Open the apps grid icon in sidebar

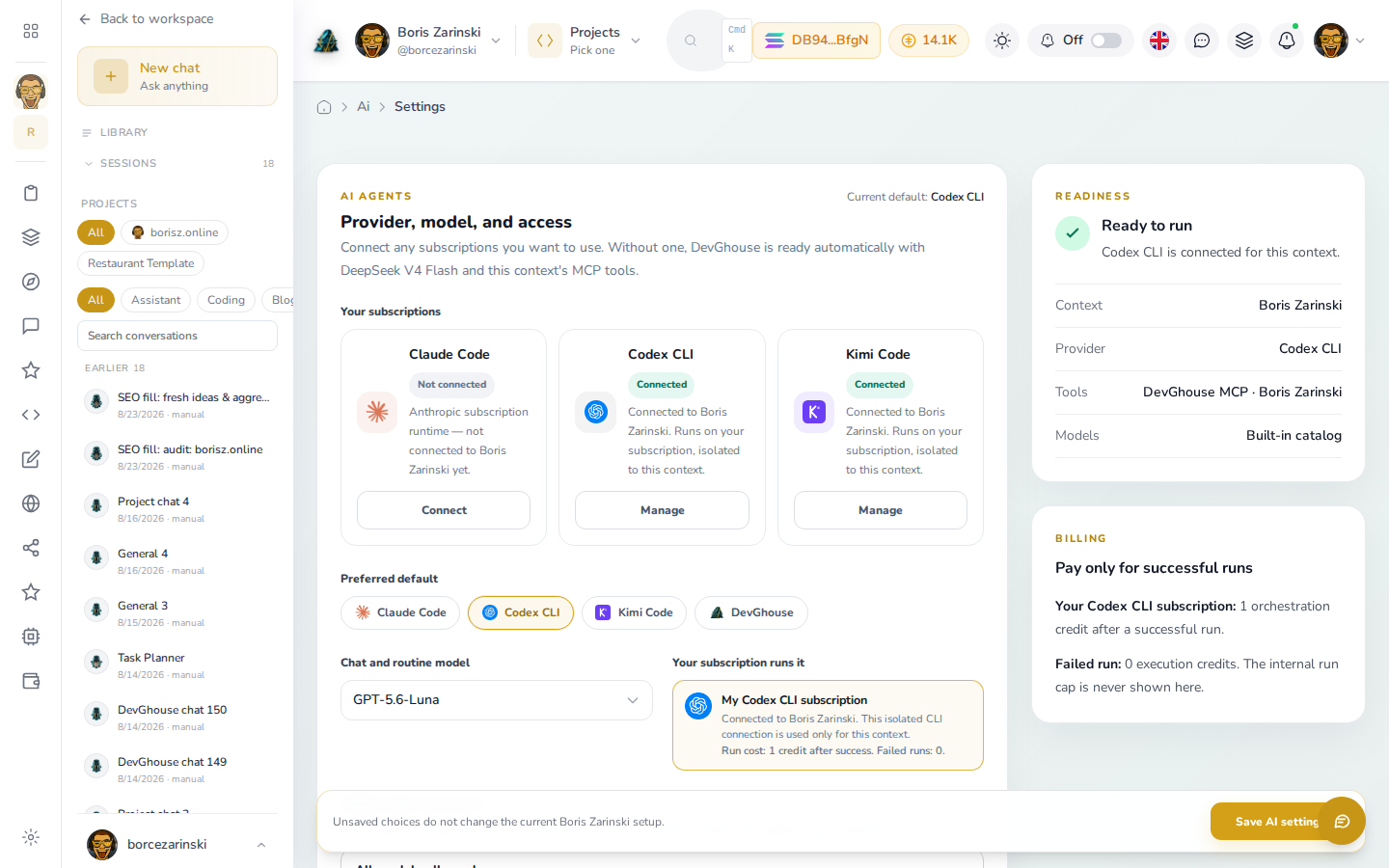point(31,31)
